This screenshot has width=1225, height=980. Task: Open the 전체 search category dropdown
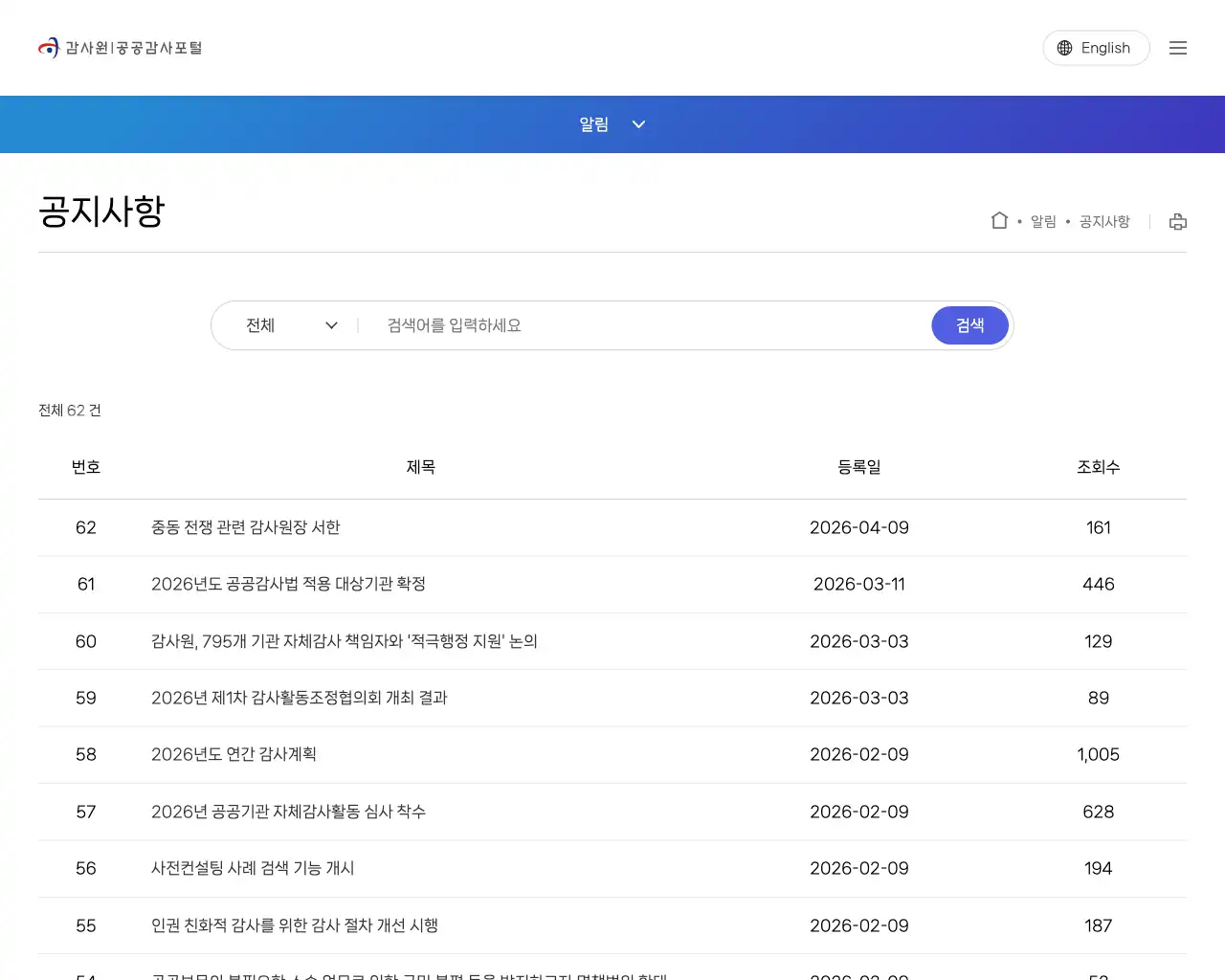[x=291, y=325]
